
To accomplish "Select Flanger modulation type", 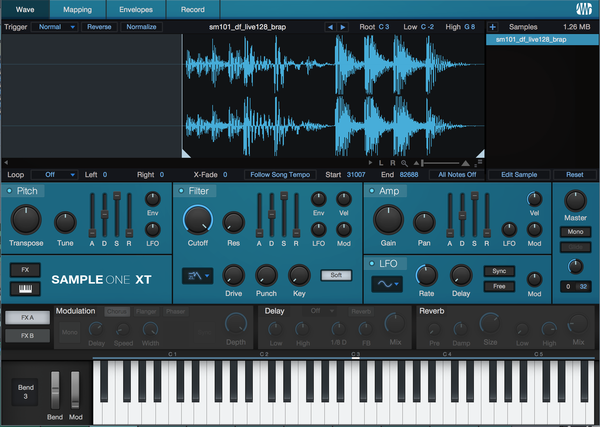I will coord(146,311).
